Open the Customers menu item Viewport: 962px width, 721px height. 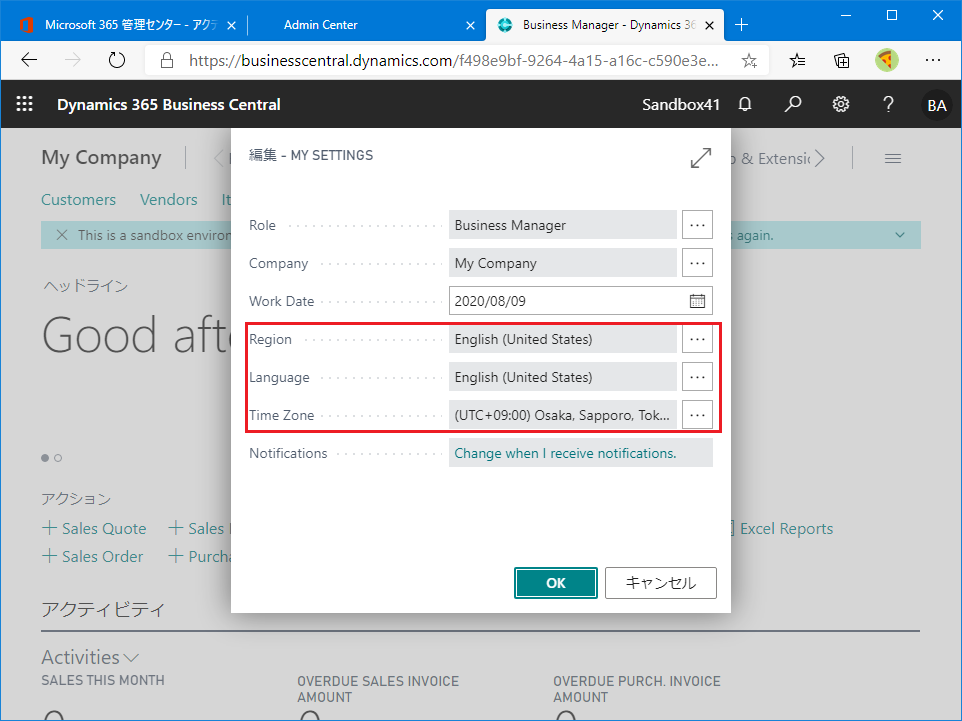[x=79, y=199]
